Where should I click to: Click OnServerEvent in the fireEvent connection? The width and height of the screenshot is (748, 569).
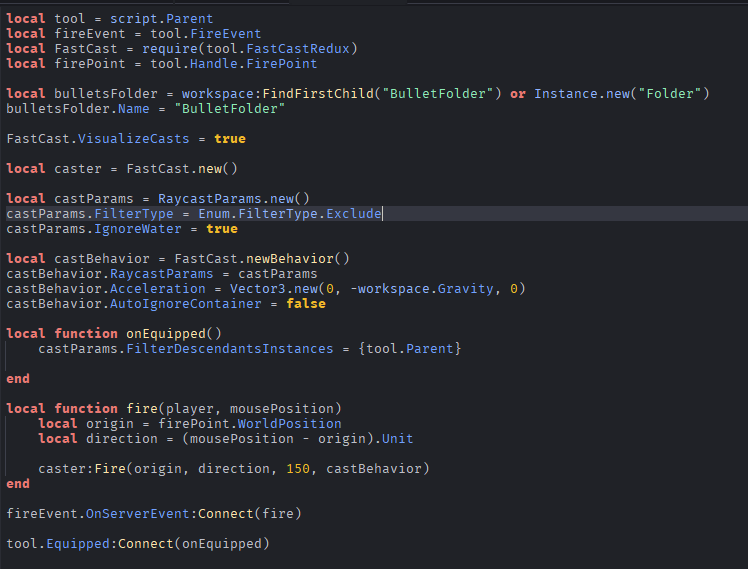point(137,514)
